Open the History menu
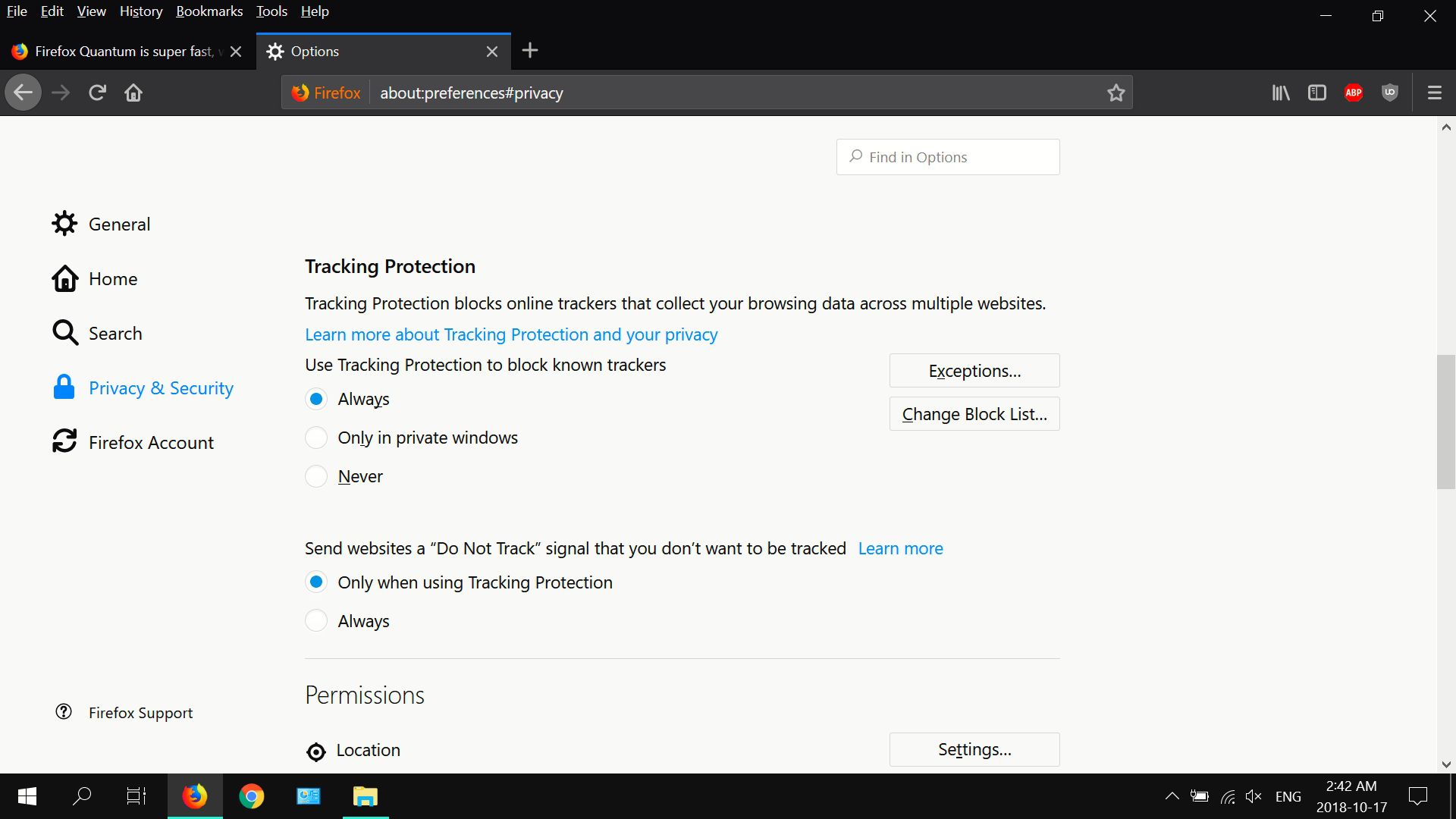1456x819 pixels. coord(141,11)
